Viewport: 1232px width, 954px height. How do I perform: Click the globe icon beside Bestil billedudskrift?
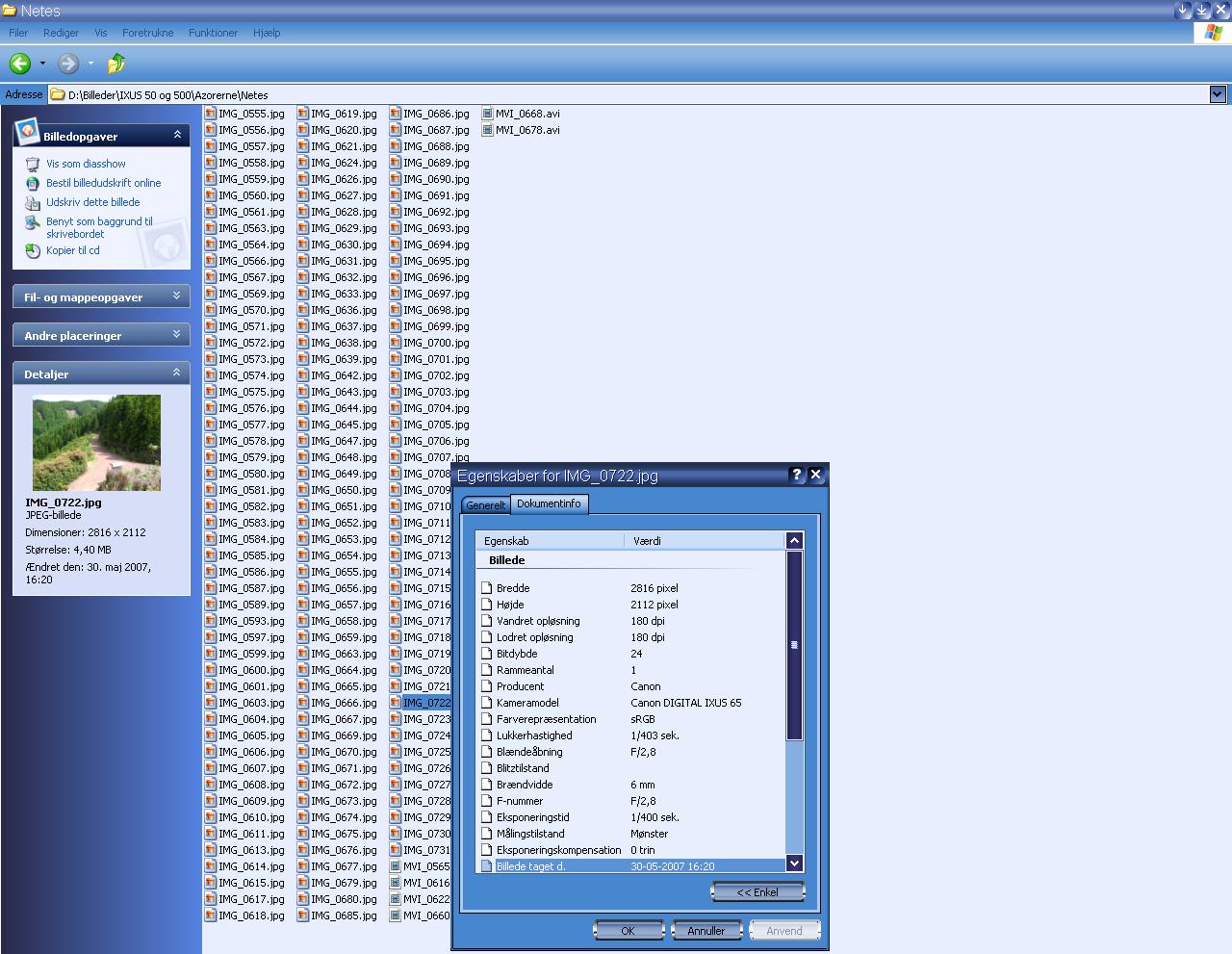pyautogui.click(x=33, y=184)
